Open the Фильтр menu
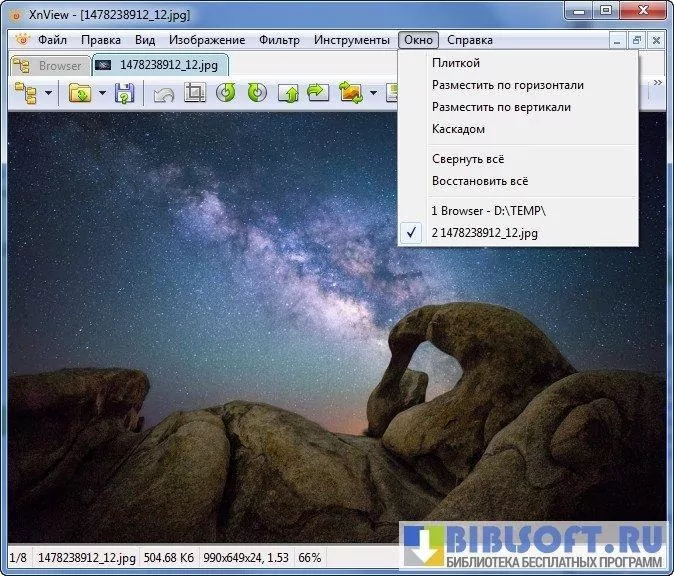This screenshot has height=576, width=674. click(x=279, y=40)
